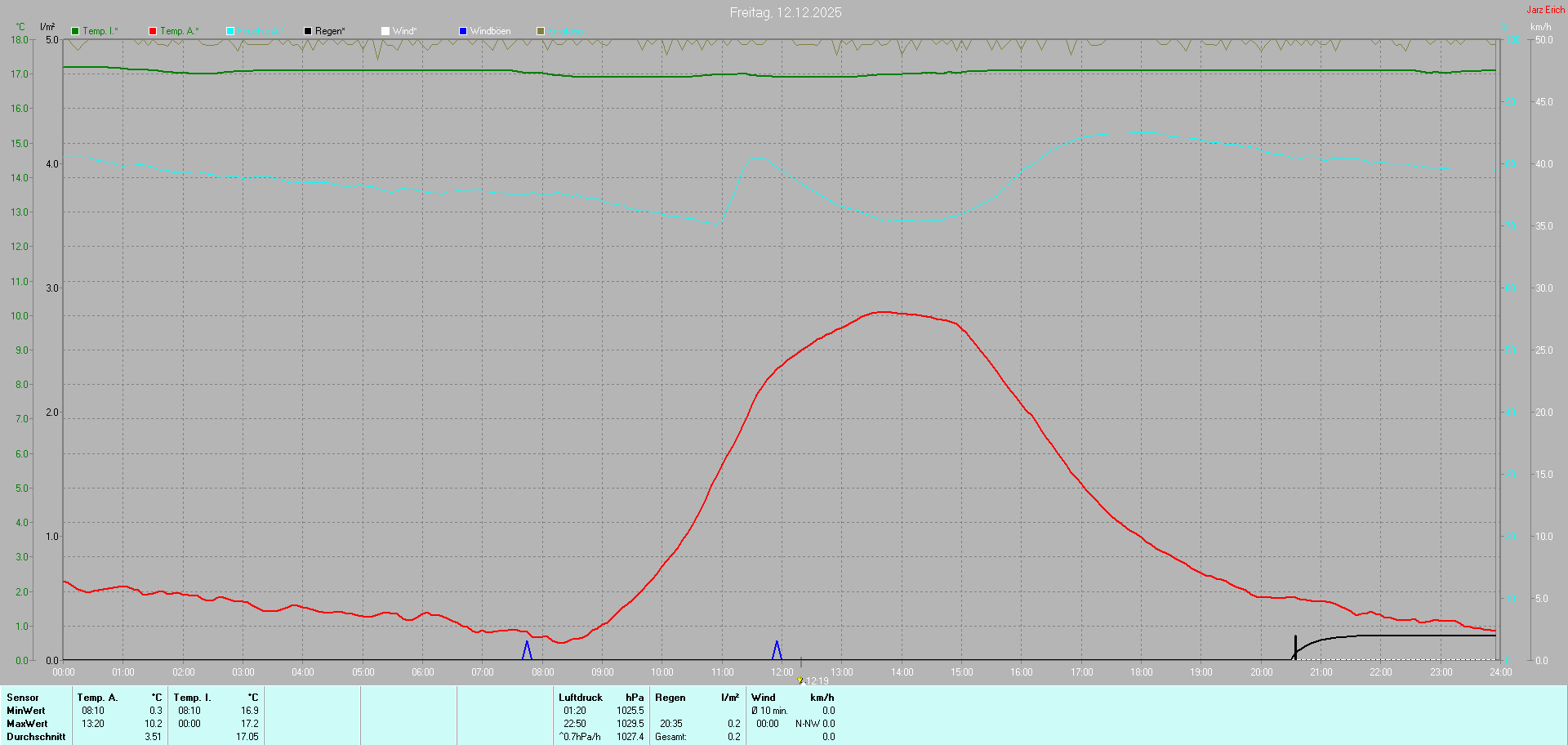Click the Regen header in the bottom table
1568x745 pixels.
pyautogui.click(x=670, y=698)
